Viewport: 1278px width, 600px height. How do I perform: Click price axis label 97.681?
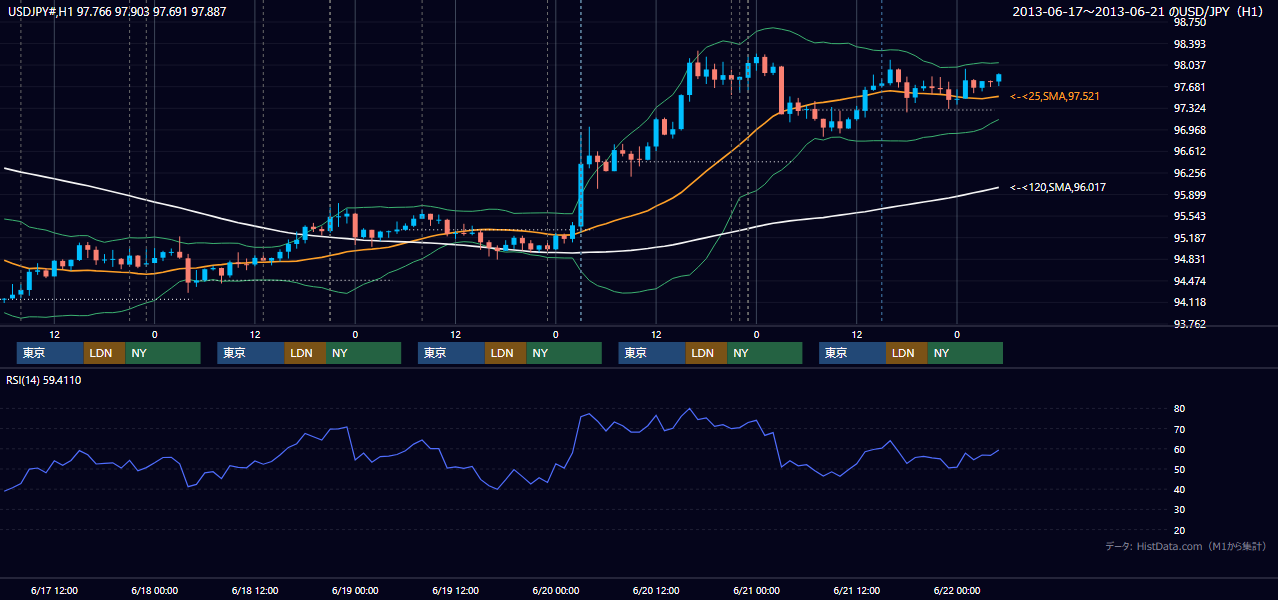1190,87
